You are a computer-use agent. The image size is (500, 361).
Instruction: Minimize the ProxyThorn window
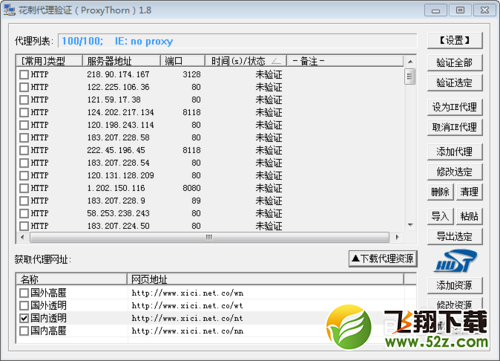[436, 10]
